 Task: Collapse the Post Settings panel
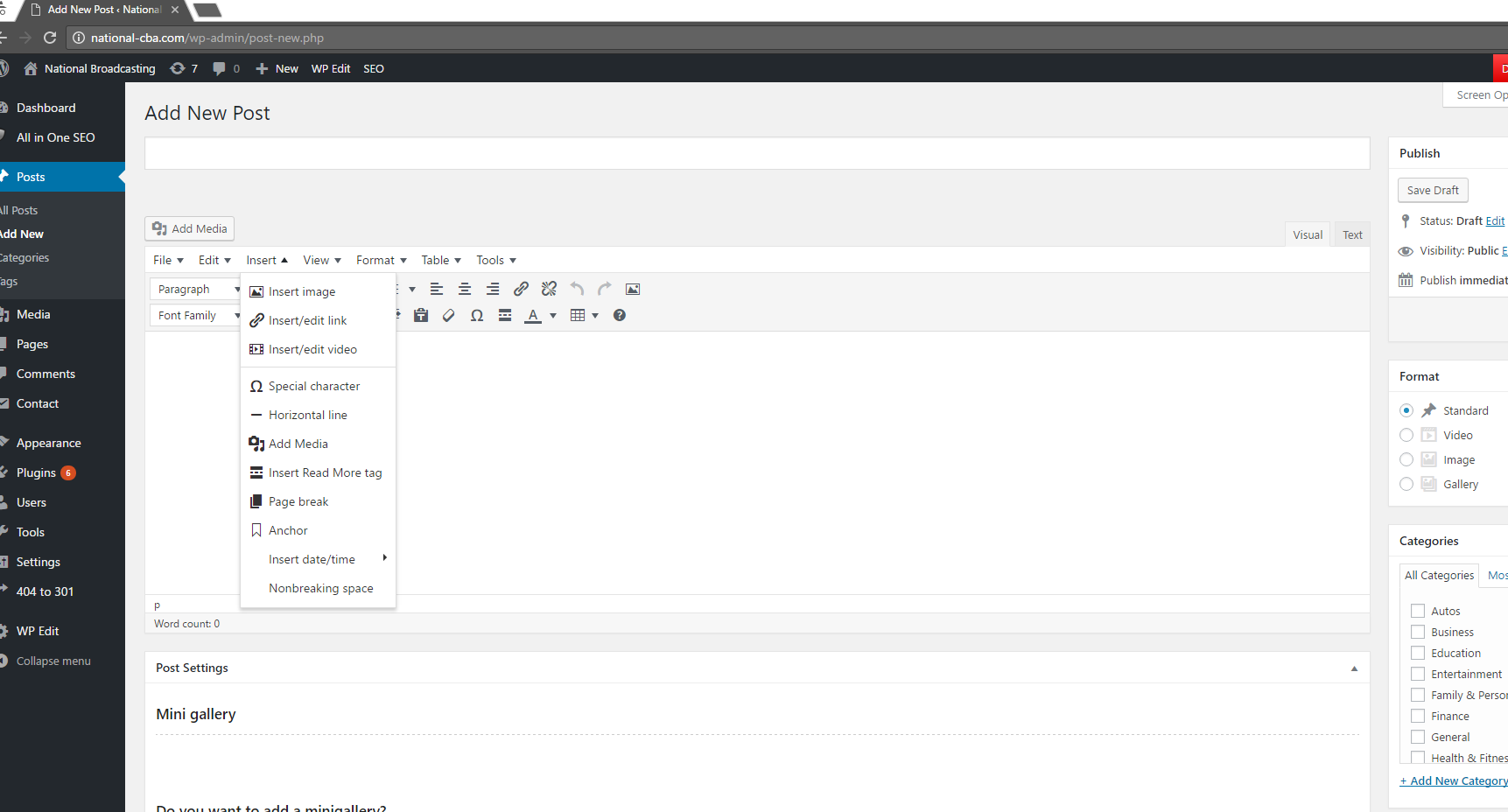[1354, 668]
